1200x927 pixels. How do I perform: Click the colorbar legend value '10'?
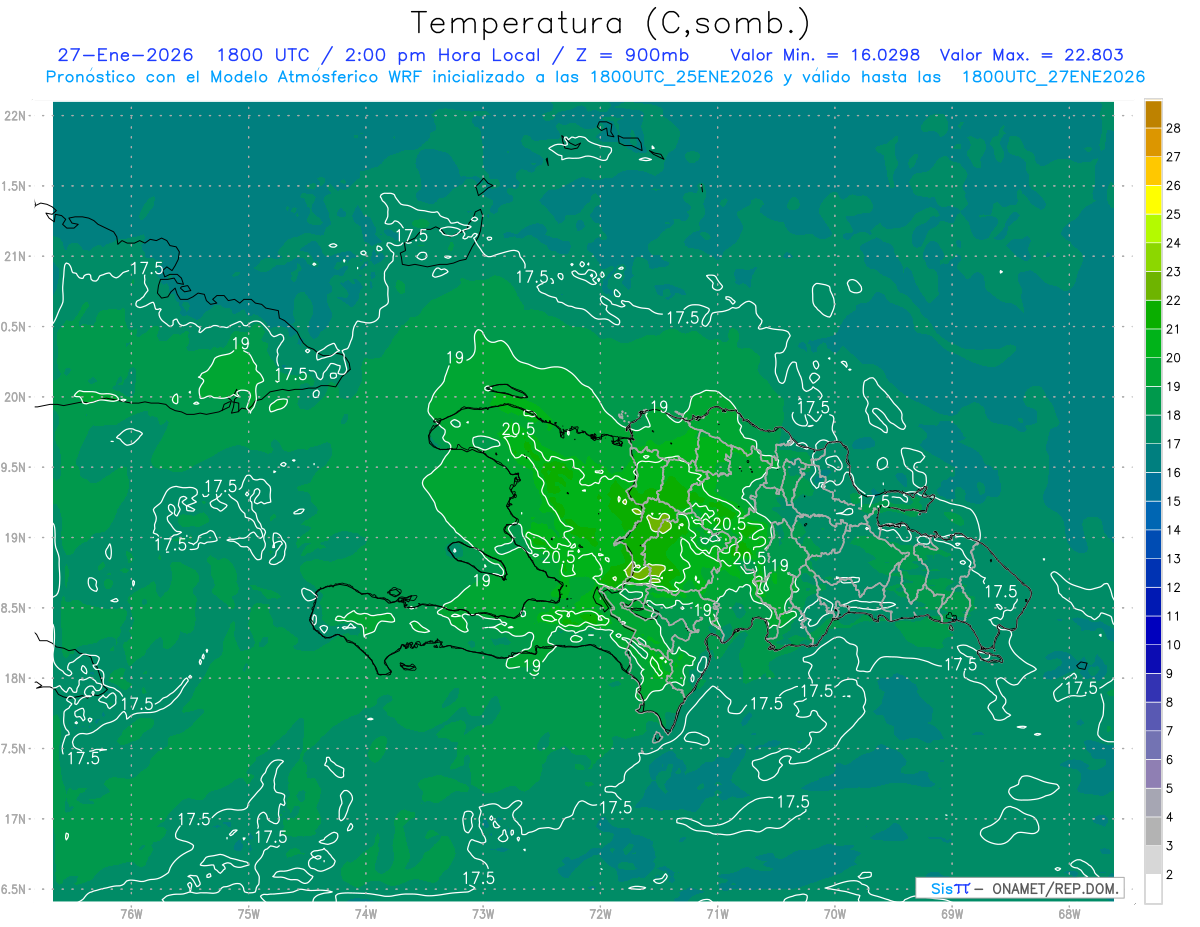[1174, 645]
